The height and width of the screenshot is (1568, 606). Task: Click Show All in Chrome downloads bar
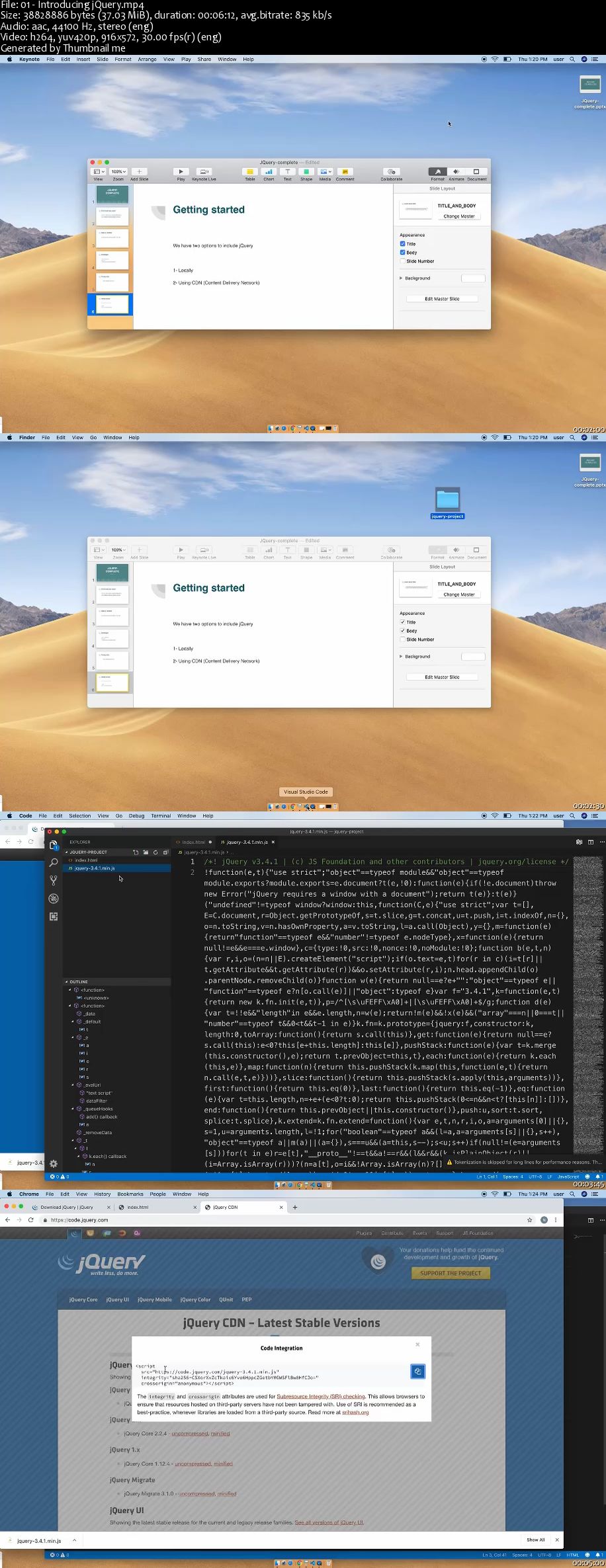(536, 1540)
